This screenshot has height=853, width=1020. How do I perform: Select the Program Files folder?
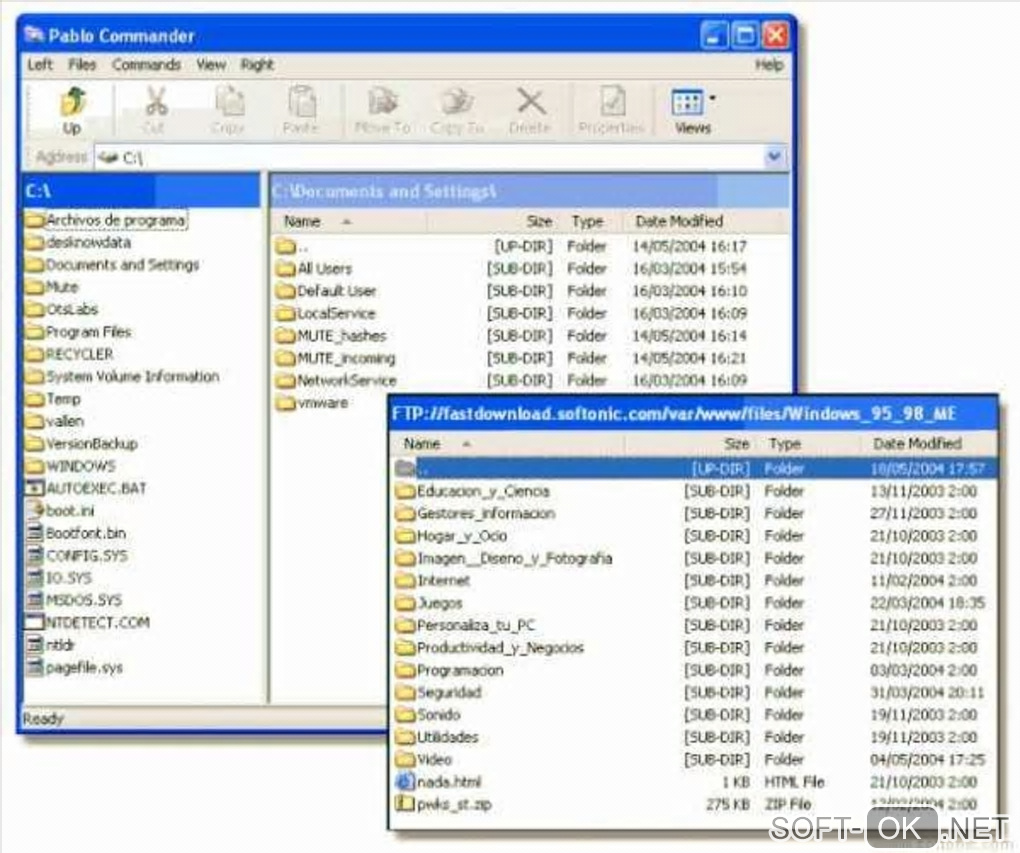pos(79,332)
